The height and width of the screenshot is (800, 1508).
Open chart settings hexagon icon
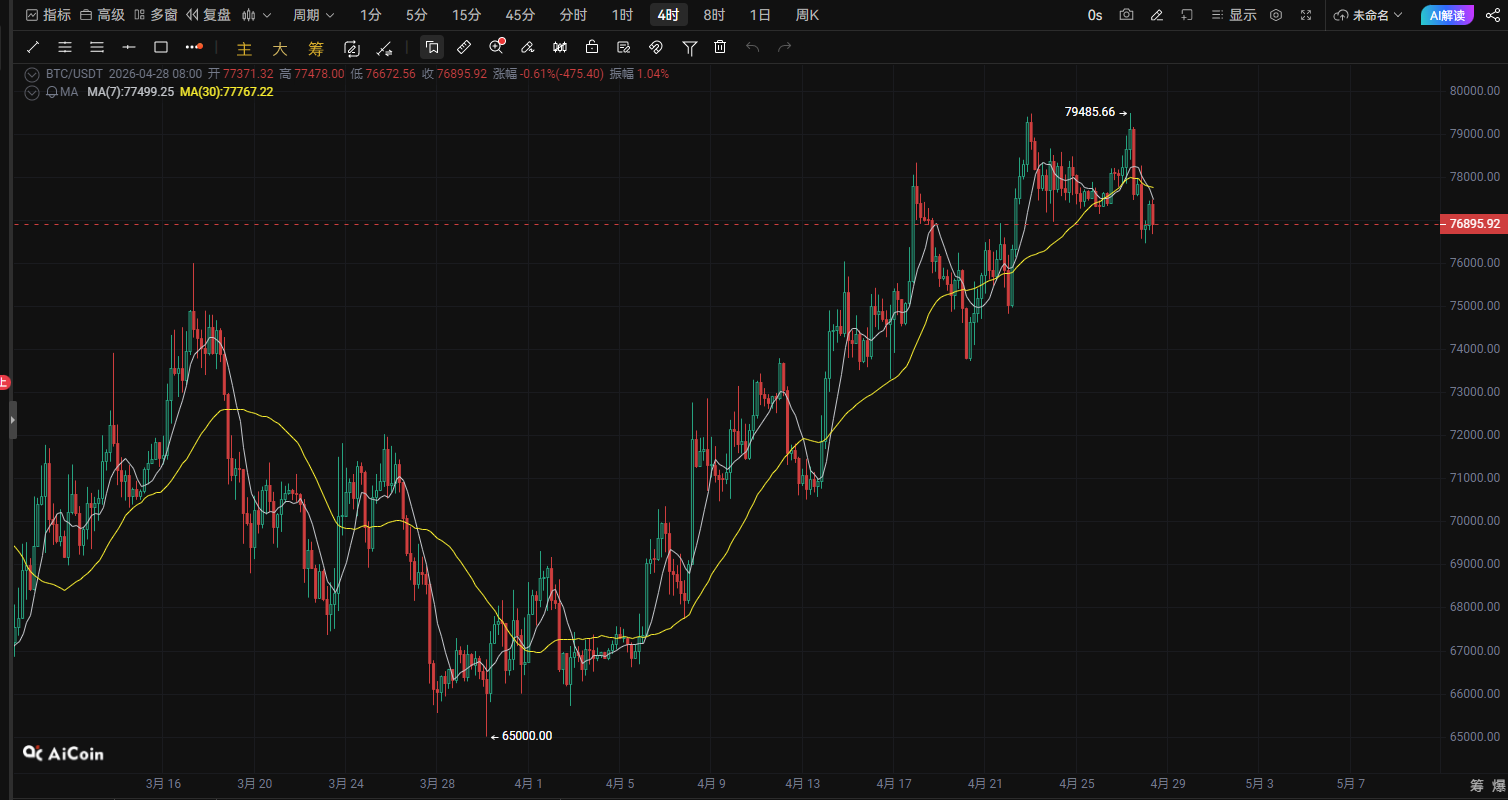1276,15
